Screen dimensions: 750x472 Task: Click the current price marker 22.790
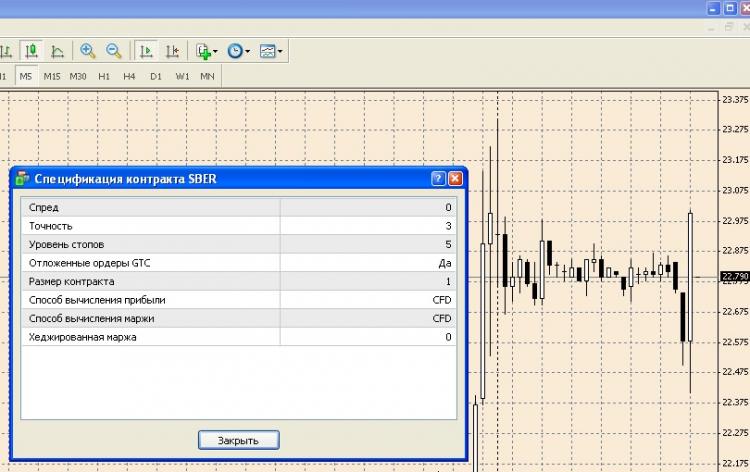point(735,276)
